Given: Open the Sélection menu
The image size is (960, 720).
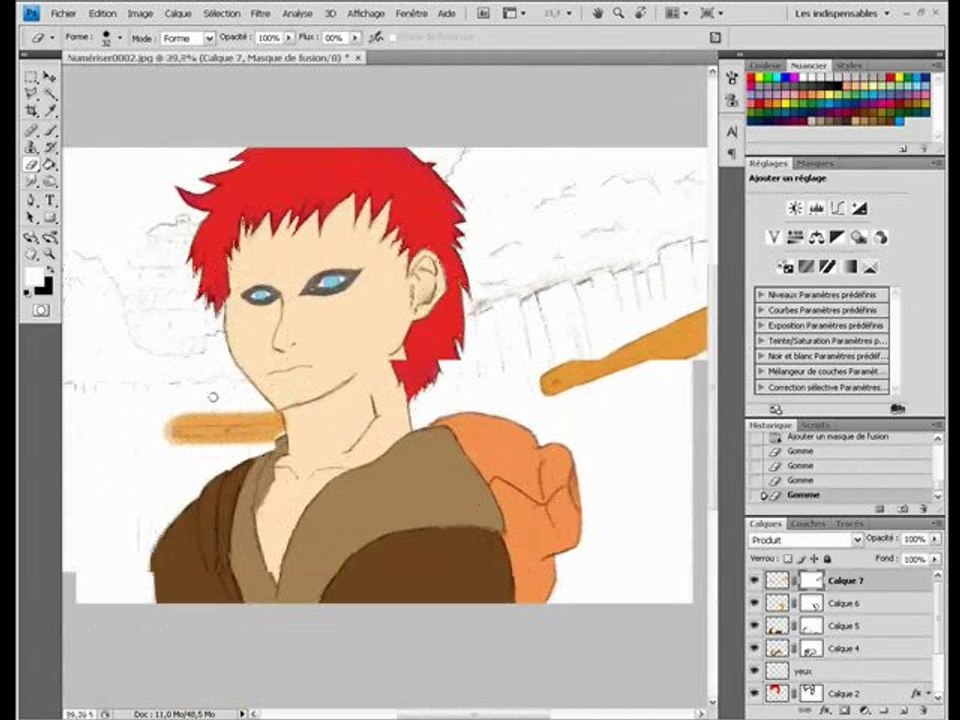Looking at the screenshot, I should [x=222, y=13].
